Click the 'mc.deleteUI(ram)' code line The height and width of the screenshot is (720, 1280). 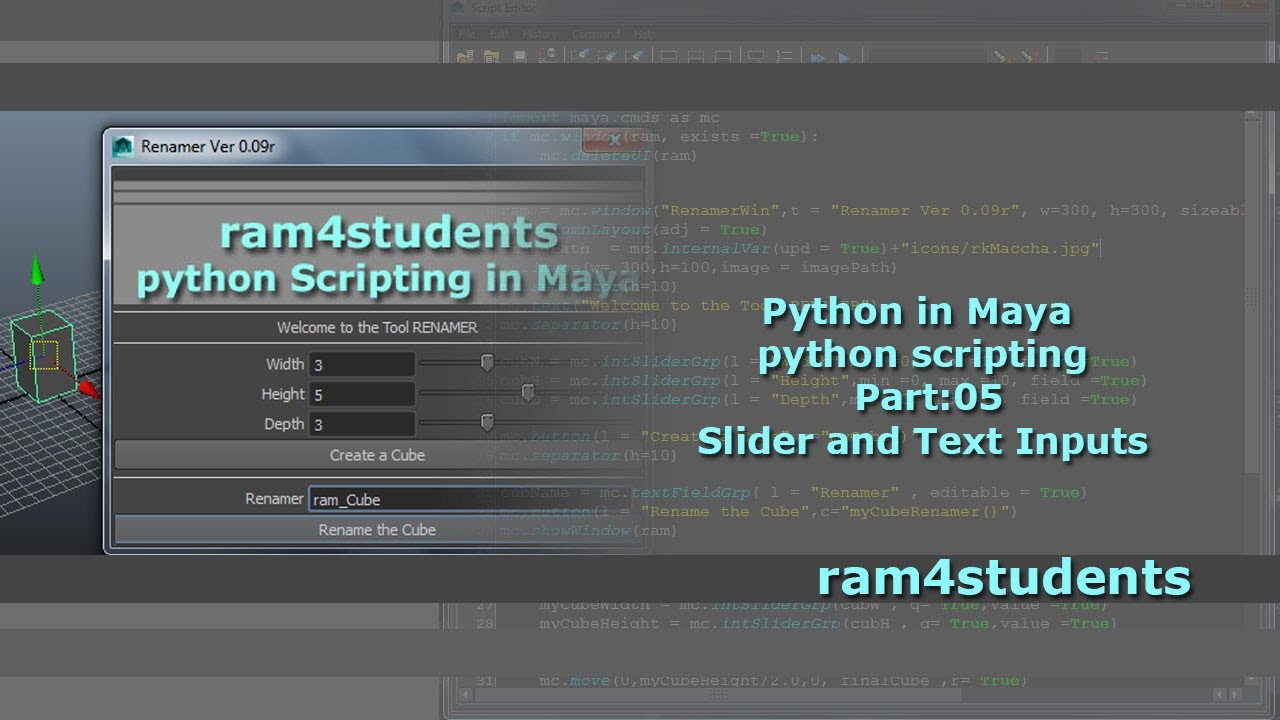click(618, 155)
